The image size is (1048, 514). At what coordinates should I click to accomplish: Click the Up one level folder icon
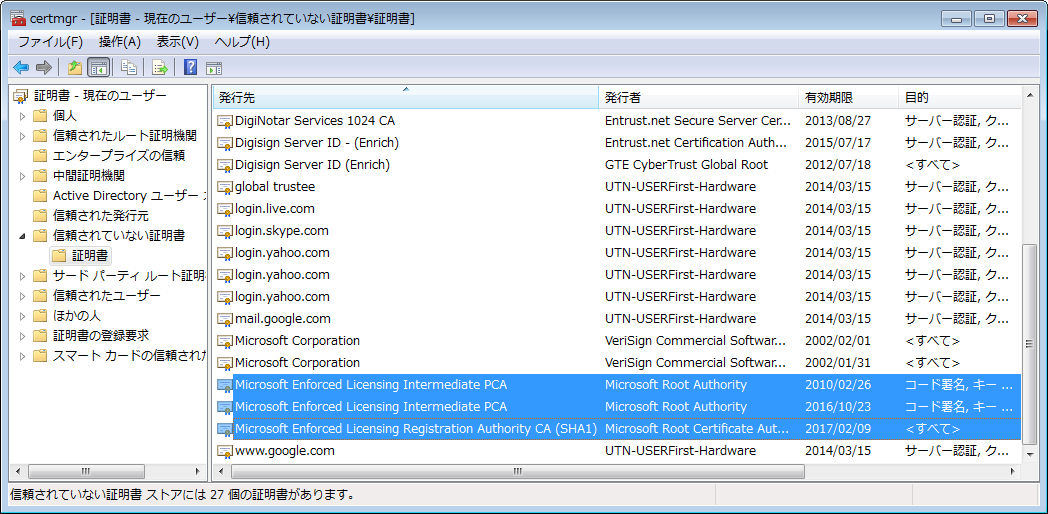tap(75, 68)
